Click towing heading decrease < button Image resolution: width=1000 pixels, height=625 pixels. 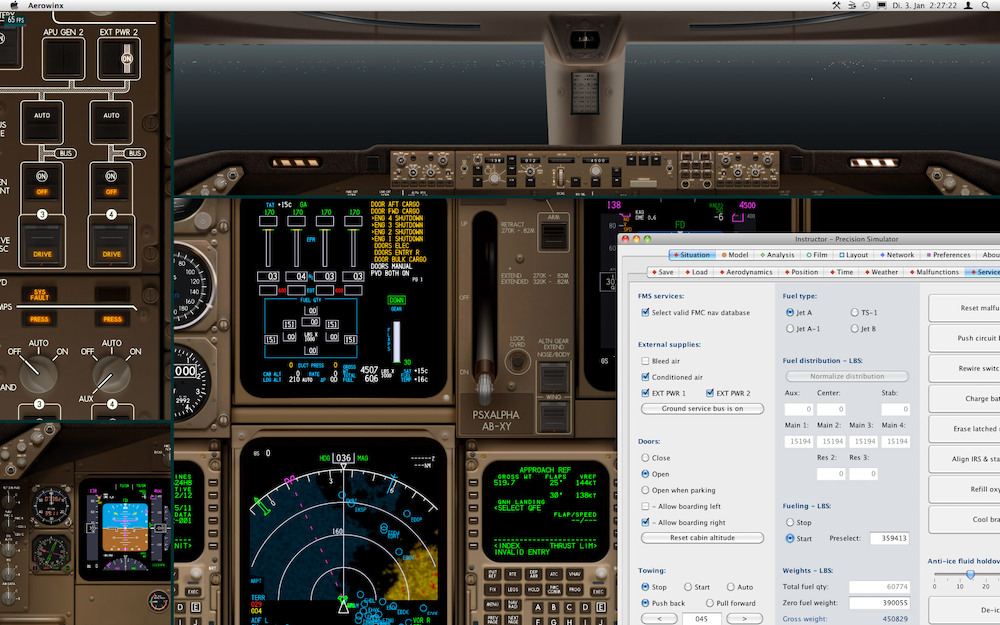659,619
